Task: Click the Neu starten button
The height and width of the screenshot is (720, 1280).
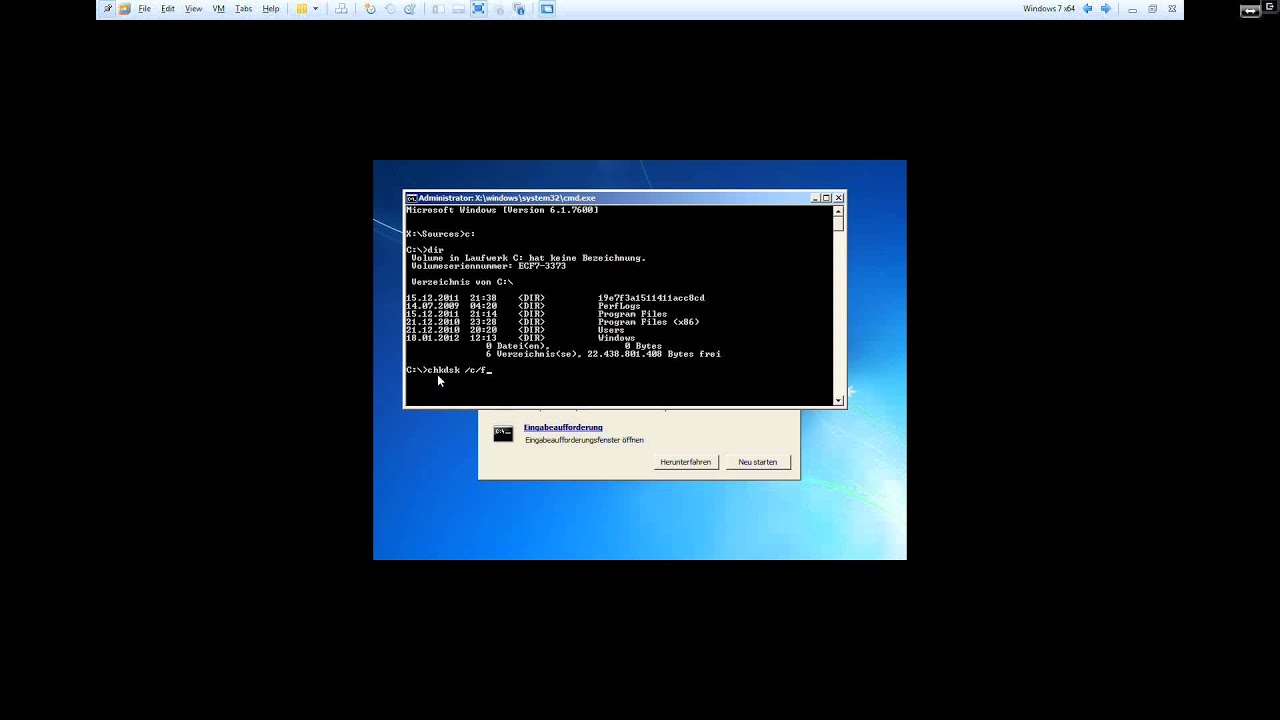Action: 758,462
